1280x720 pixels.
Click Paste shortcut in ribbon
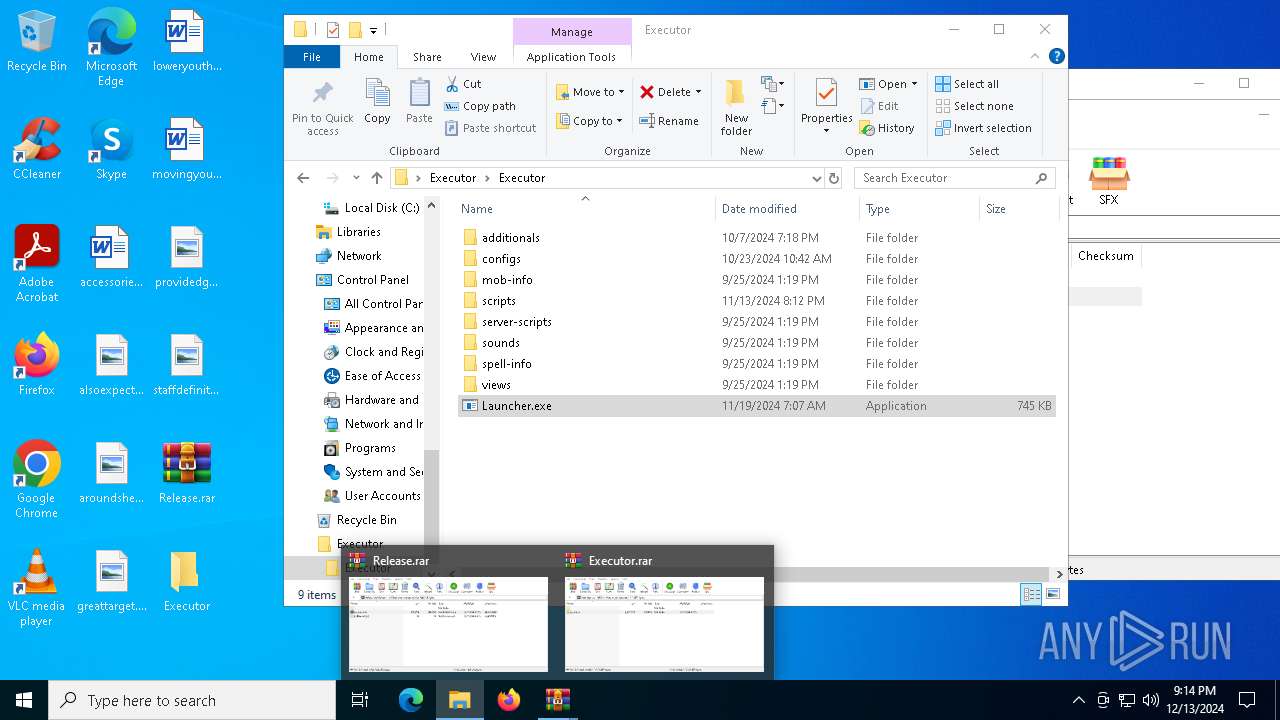[x=490, y=128]
